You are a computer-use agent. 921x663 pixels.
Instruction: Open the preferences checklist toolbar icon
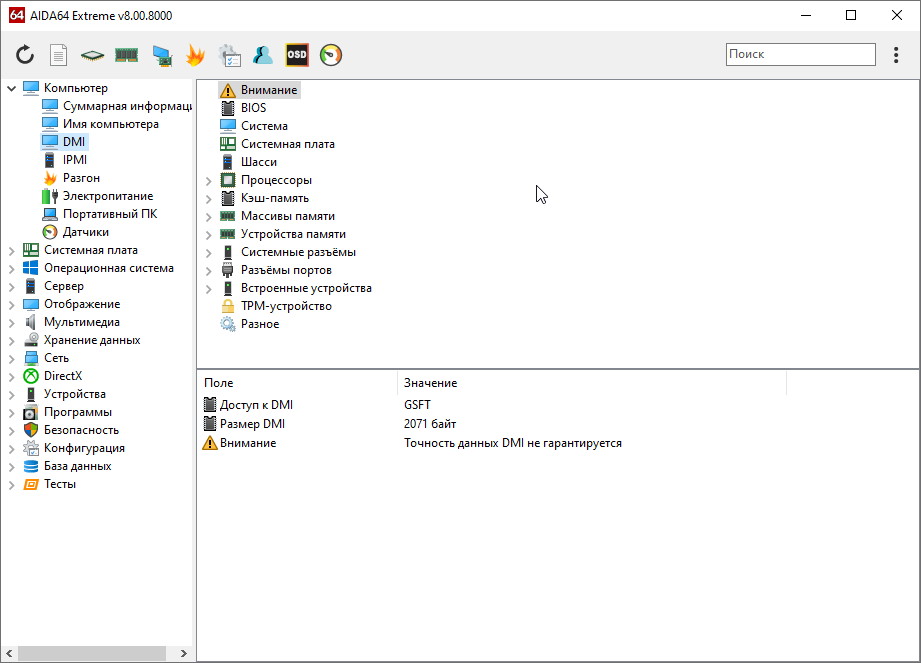click(229, 55)
